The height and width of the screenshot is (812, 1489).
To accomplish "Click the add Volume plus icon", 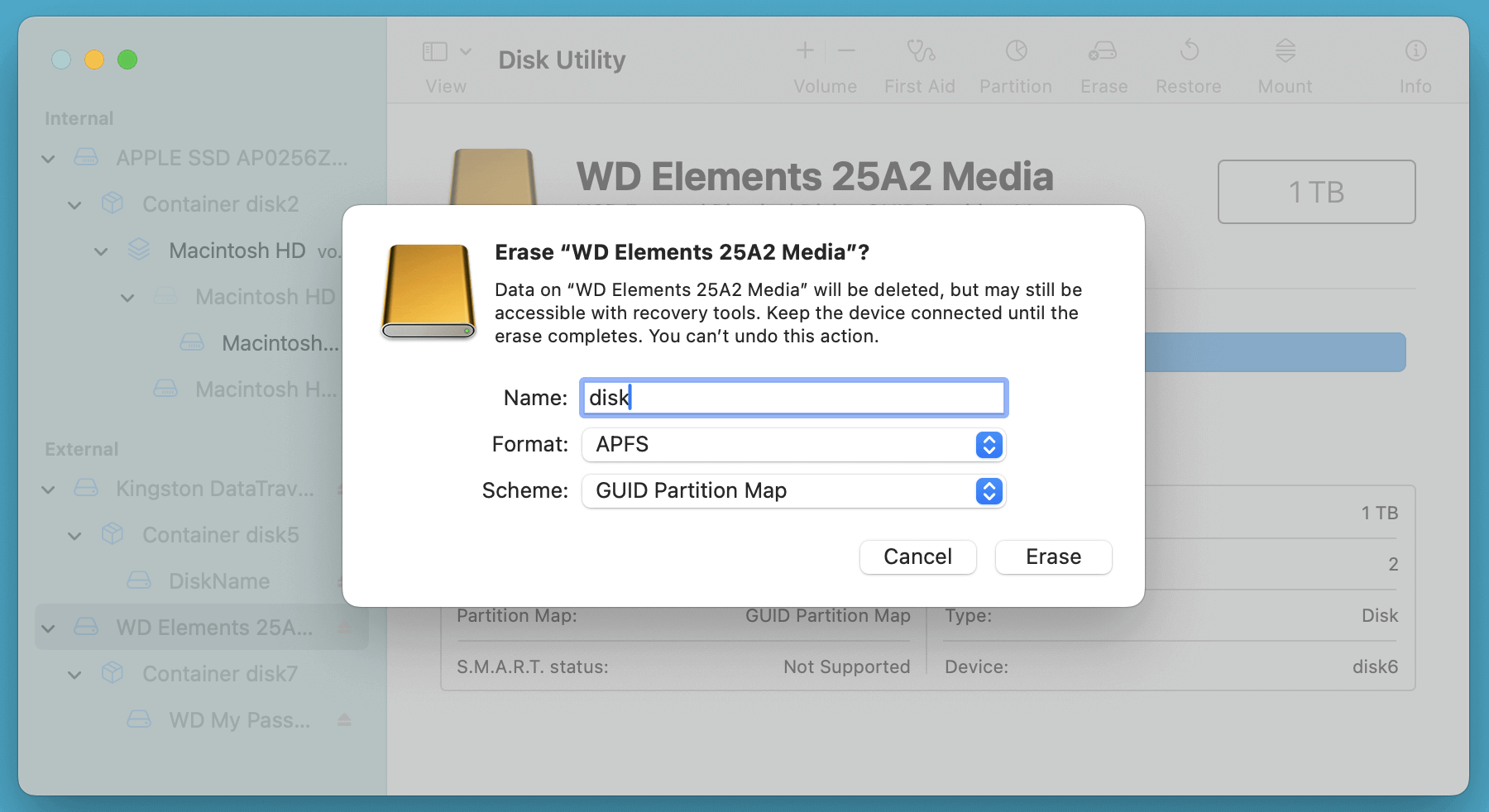I will (x=805, y=51).
